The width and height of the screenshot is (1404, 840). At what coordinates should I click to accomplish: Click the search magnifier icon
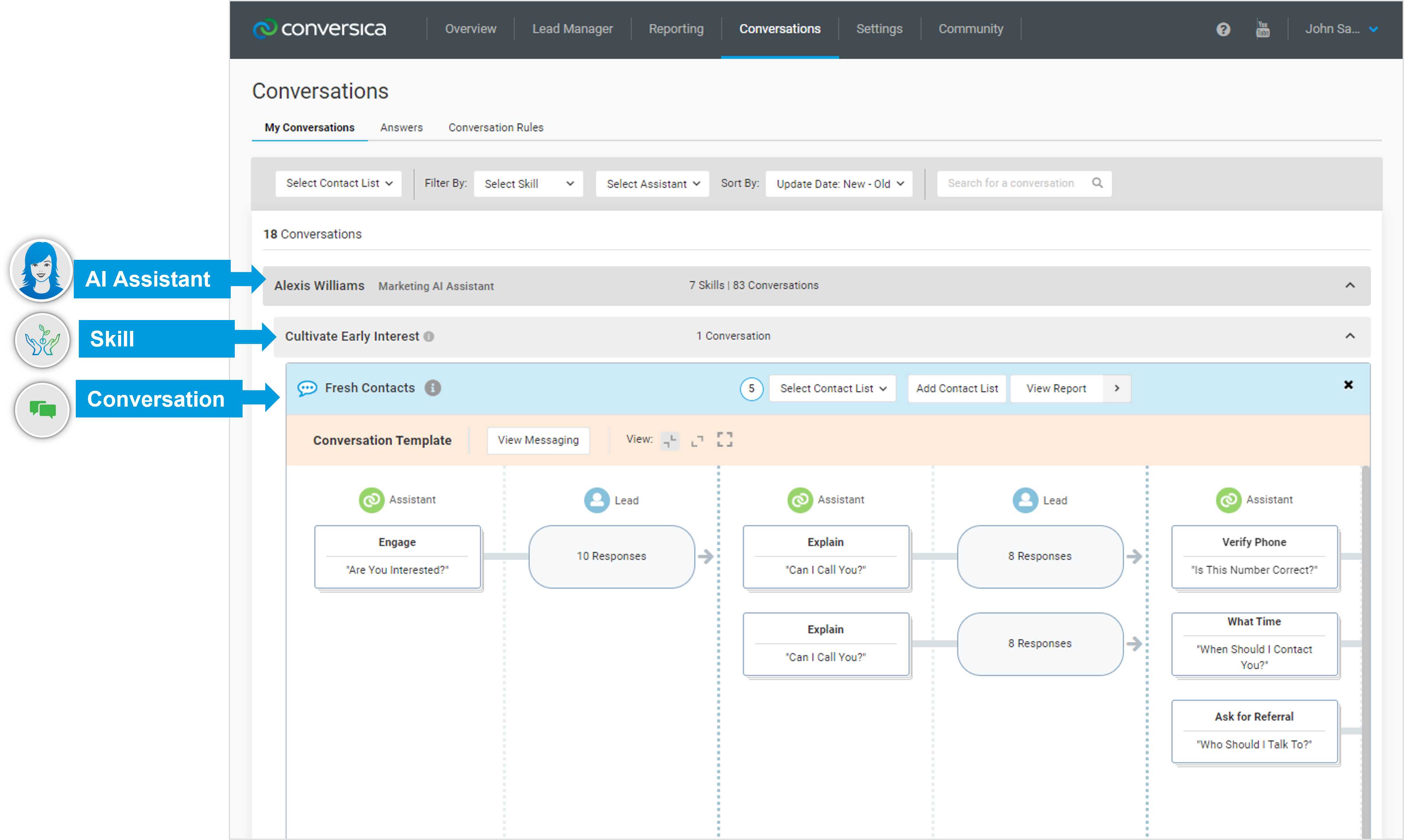pos(1097,183)
